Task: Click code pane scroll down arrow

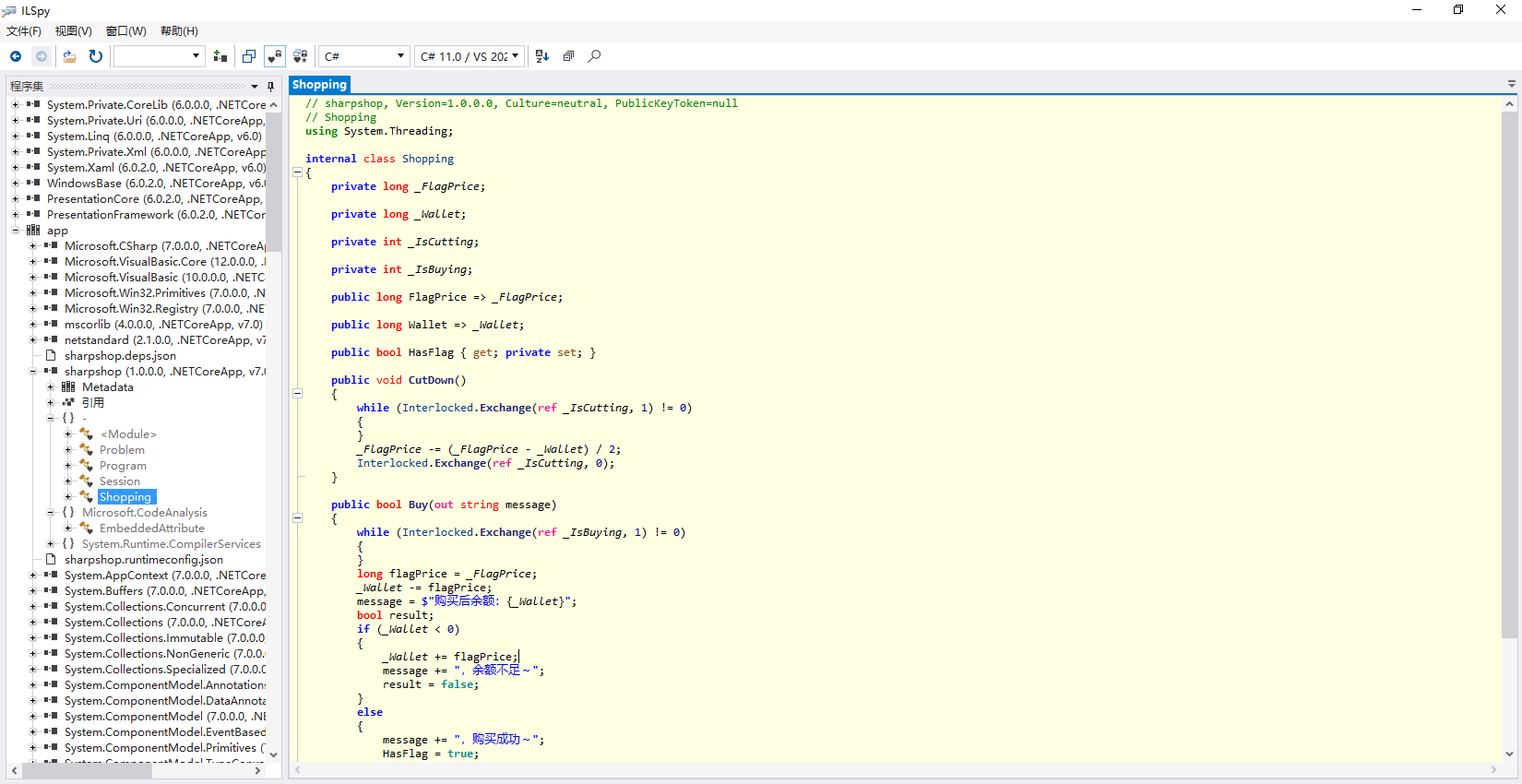Action: coord(1509,754)
